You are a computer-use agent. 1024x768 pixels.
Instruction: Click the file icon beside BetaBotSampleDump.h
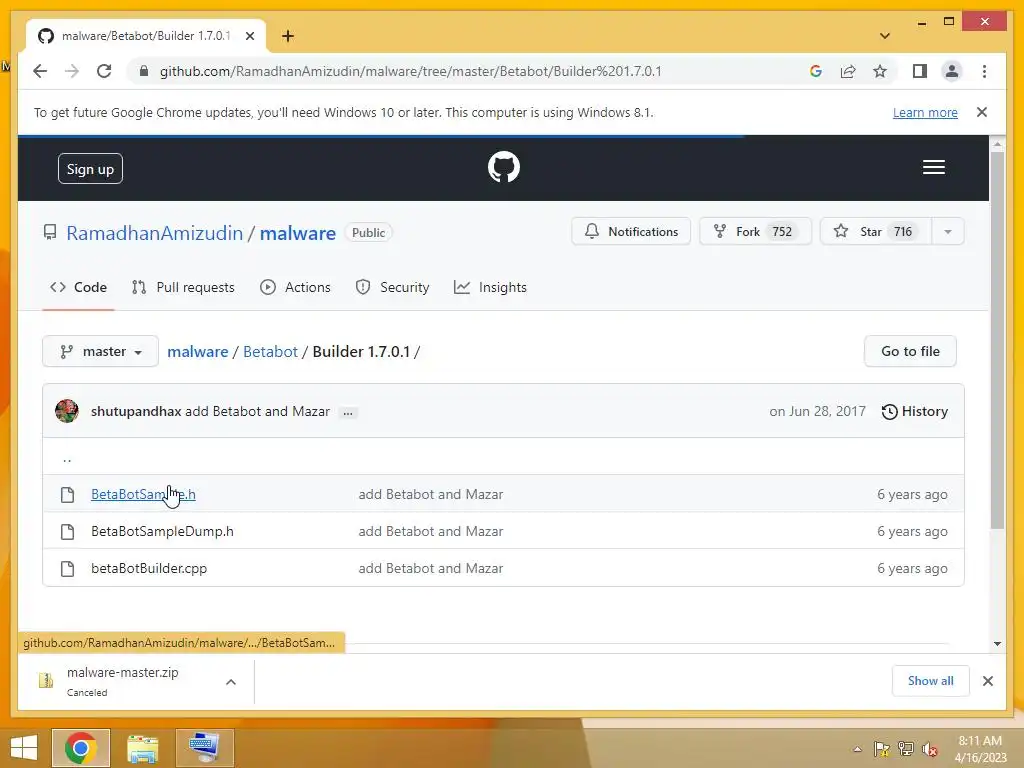click(x=67, y=532)
